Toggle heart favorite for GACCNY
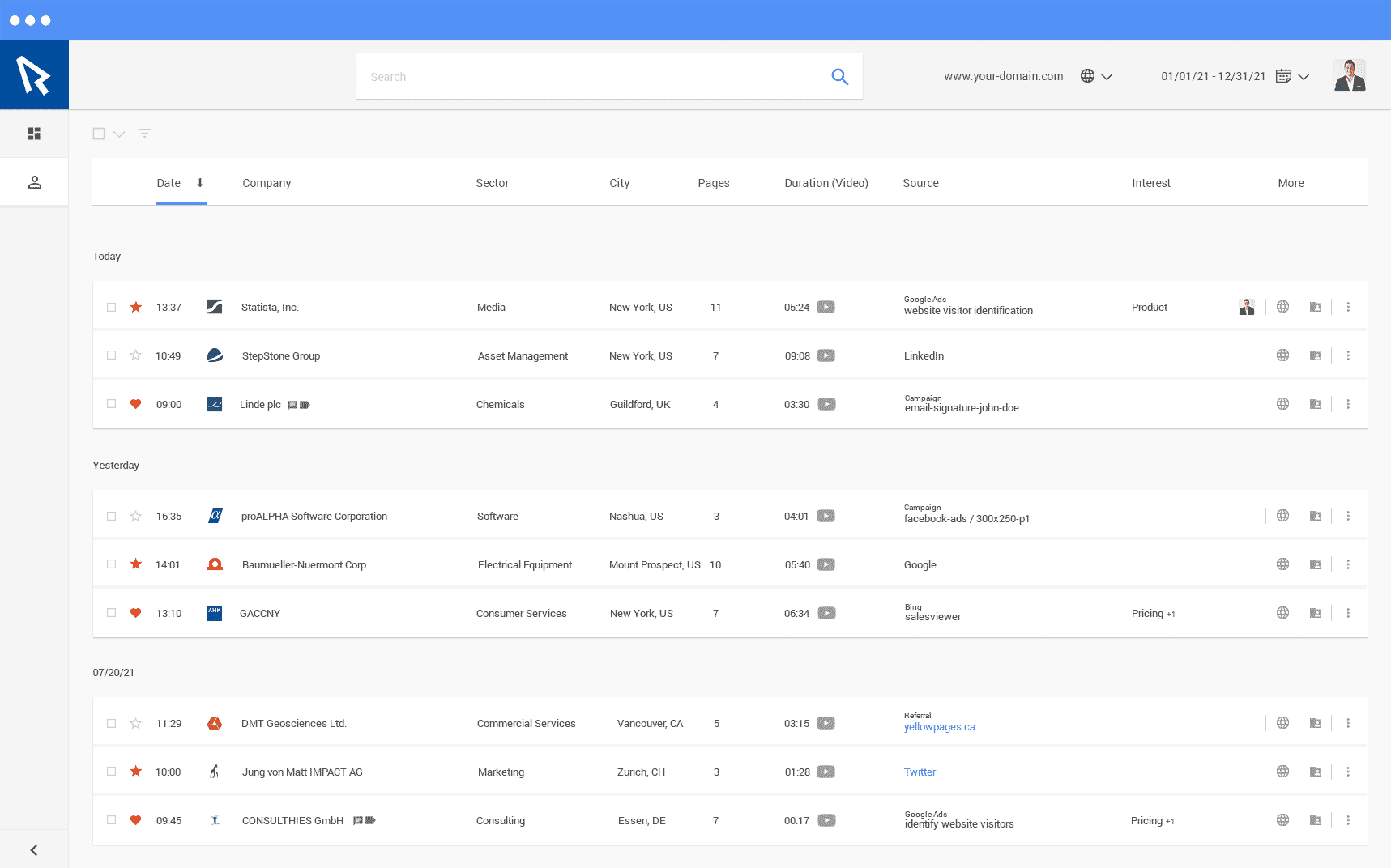The width and height of the screenshot is (1391, 868). pos(135,613)
